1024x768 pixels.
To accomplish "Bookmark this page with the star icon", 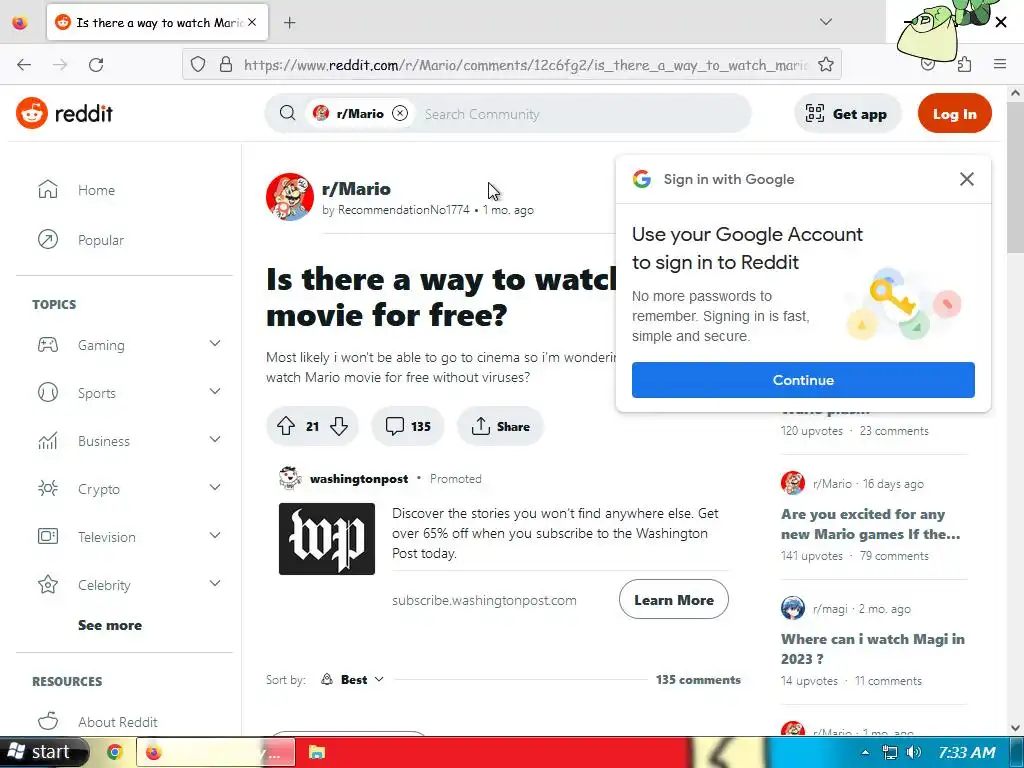I will click(x=825, y=65).
